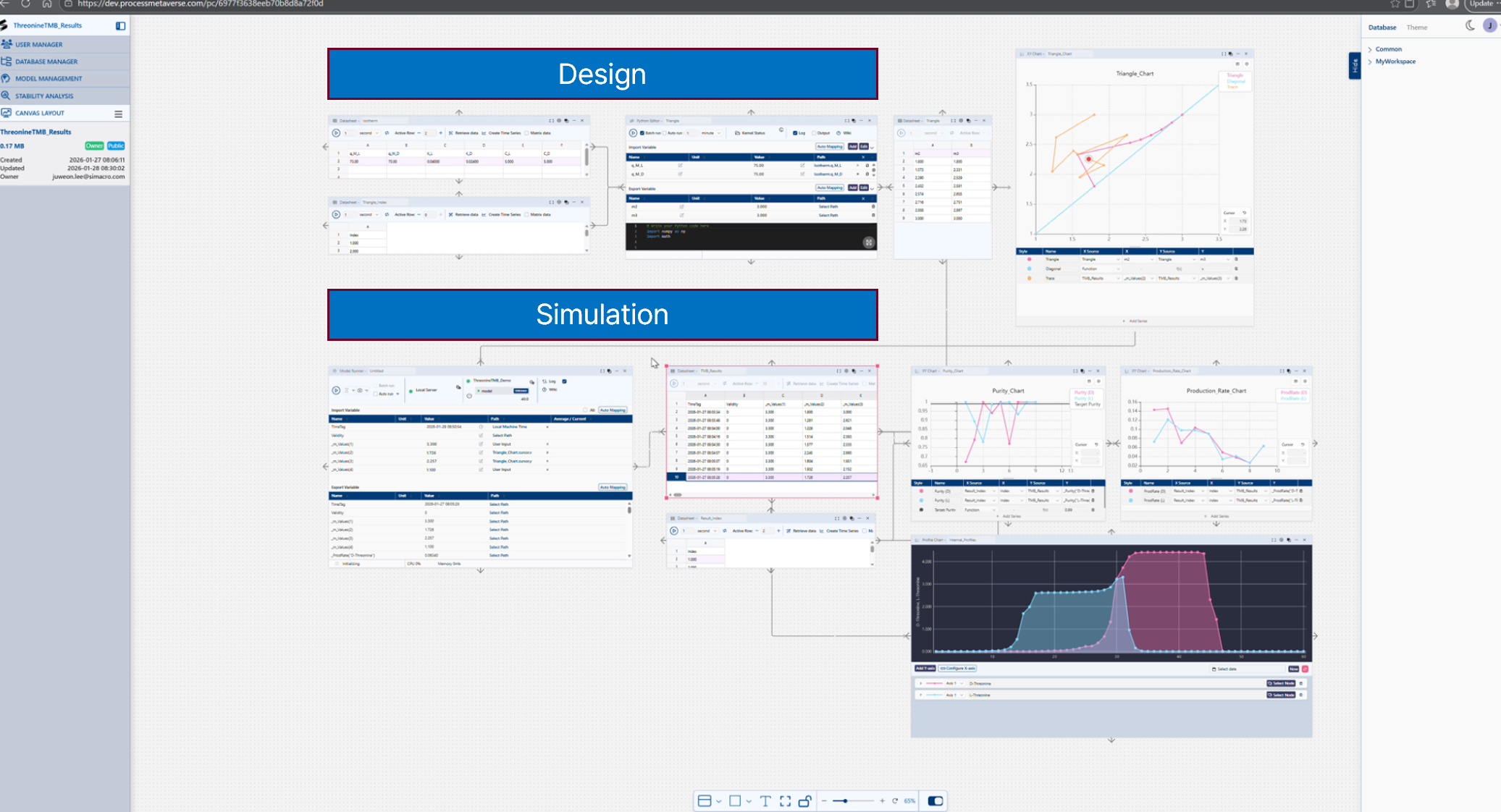Open Stability Analysis section
Screen dimensions: 1501x812
(x=44, y=96)
